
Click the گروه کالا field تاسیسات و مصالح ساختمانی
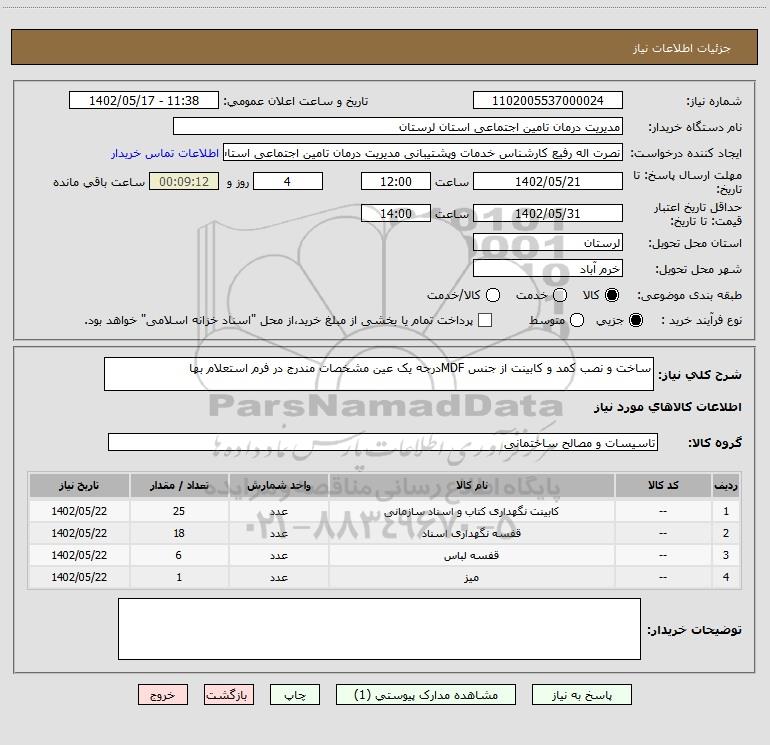pos(383,442)
